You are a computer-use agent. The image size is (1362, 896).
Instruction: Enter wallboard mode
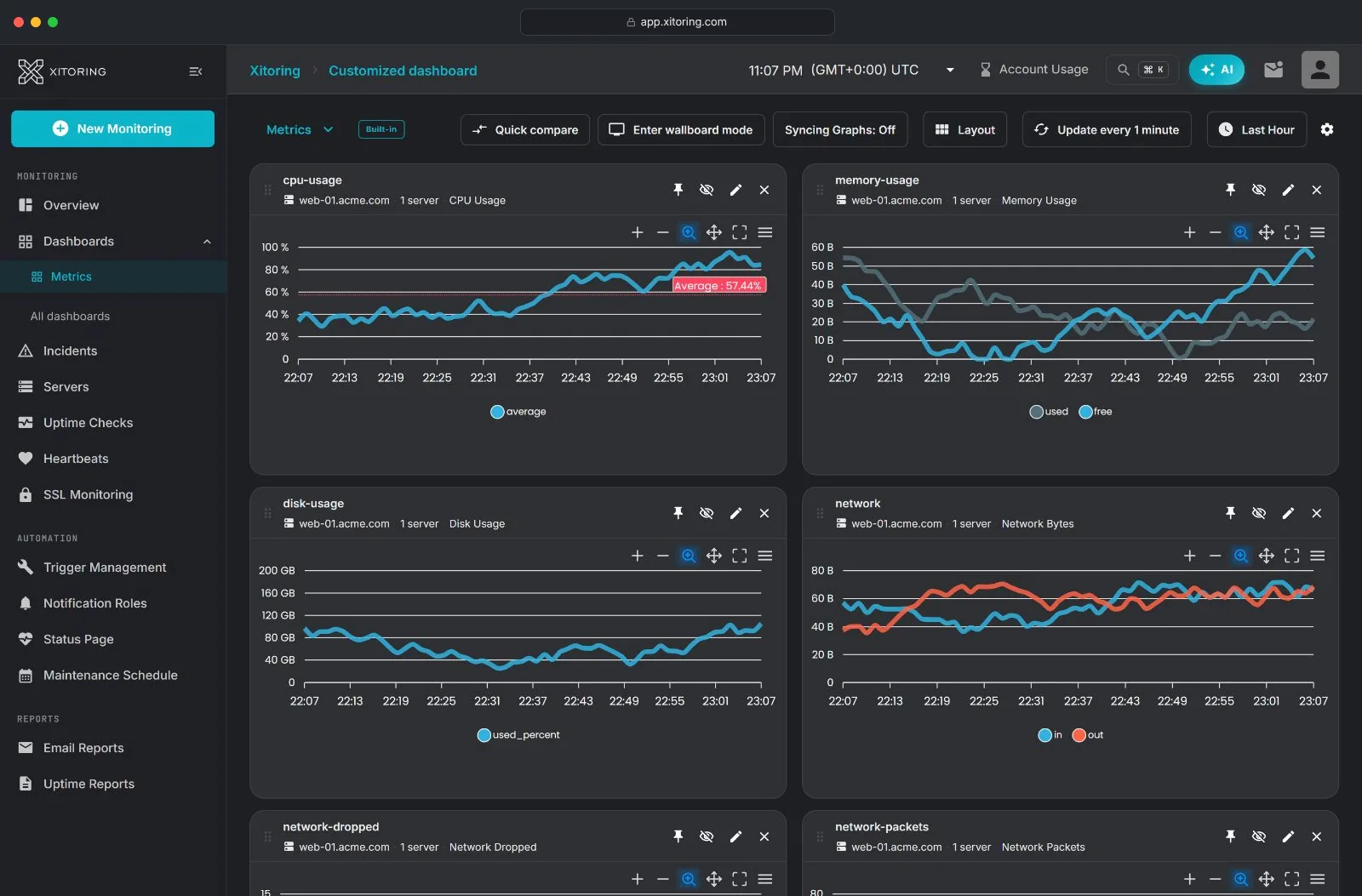[x=681, y=129]
